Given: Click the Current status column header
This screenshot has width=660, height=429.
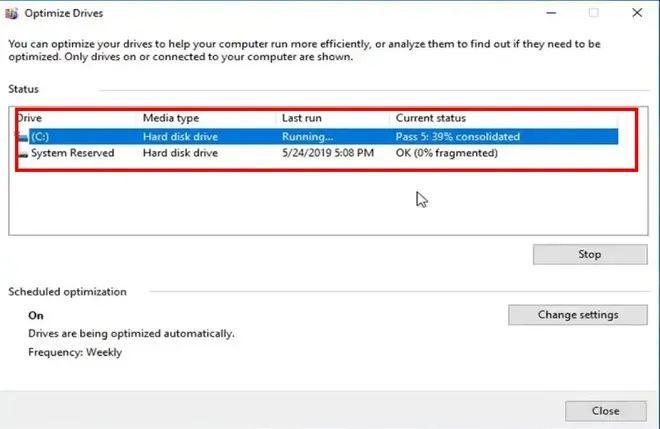Looking at the screenshot, I should (430, 118).
